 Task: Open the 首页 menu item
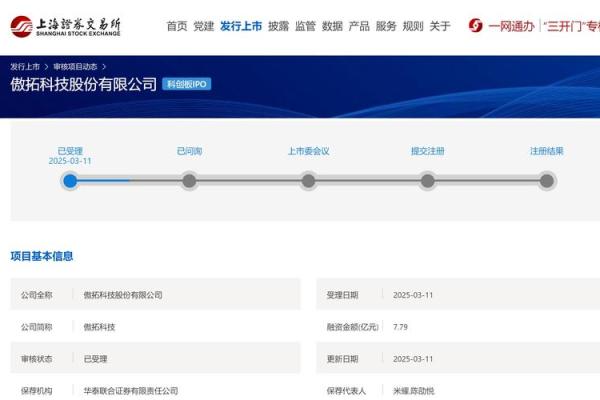click(x=177, y=26)
